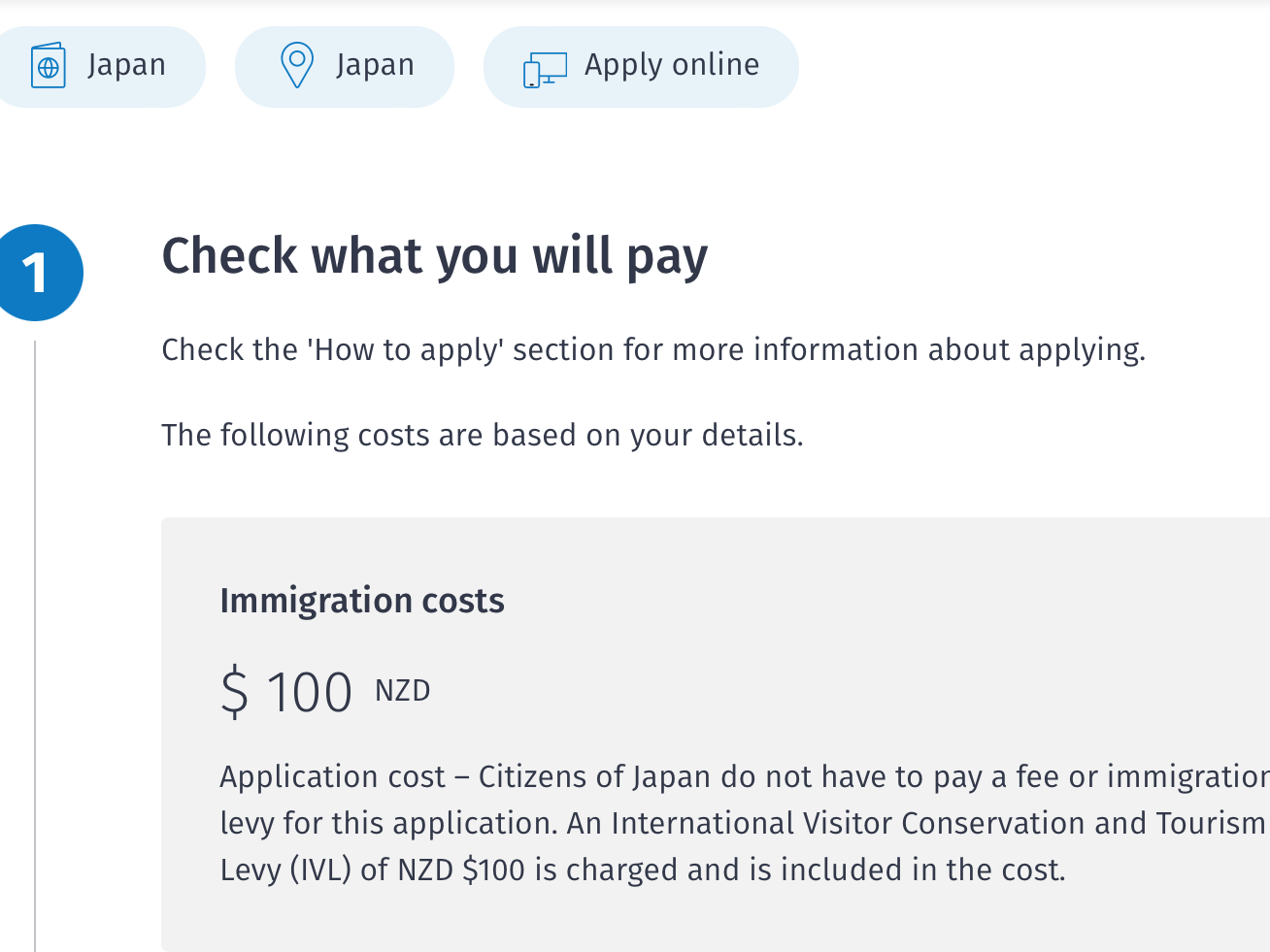Click the dollar sign before the amount

234,693
